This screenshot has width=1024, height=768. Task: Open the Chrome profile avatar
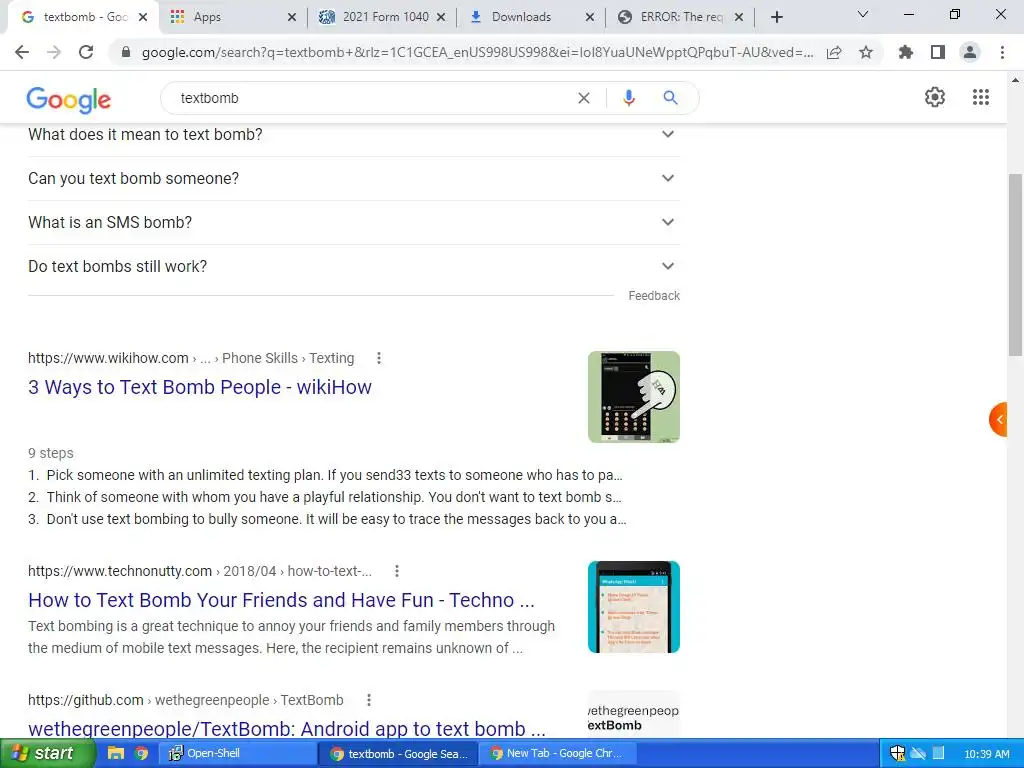pyautogui.click(x=970, y=52)
